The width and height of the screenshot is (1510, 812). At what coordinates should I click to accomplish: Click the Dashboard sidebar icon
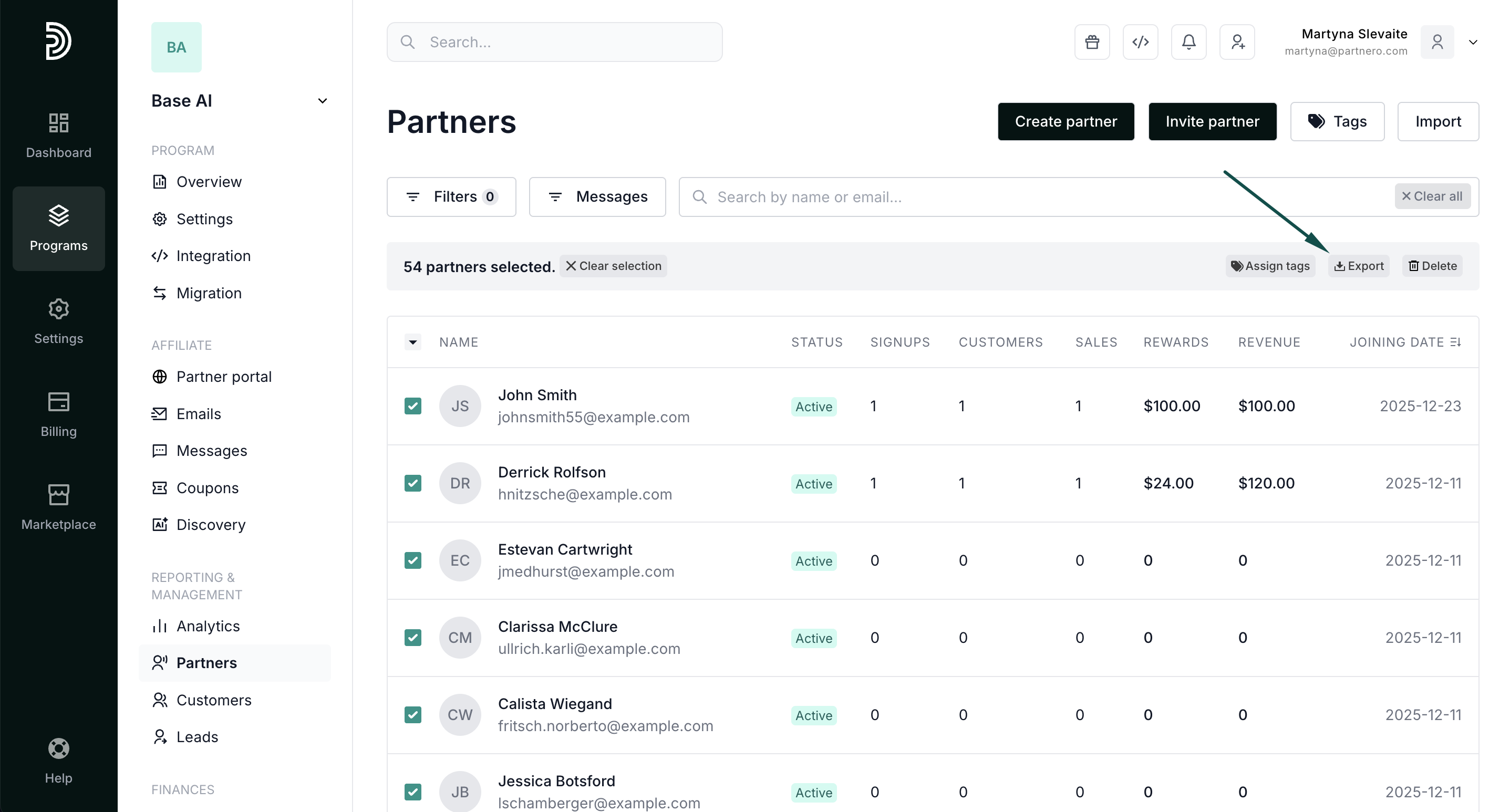59,135
